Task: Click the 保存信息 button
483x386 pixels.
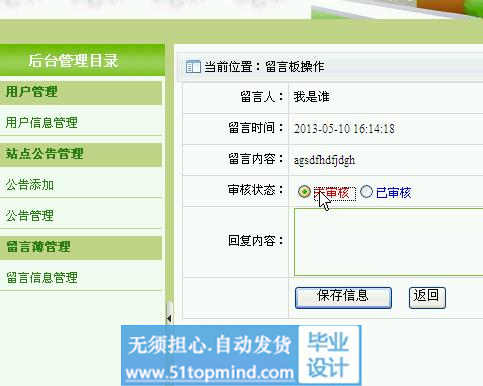Action: 343,298
